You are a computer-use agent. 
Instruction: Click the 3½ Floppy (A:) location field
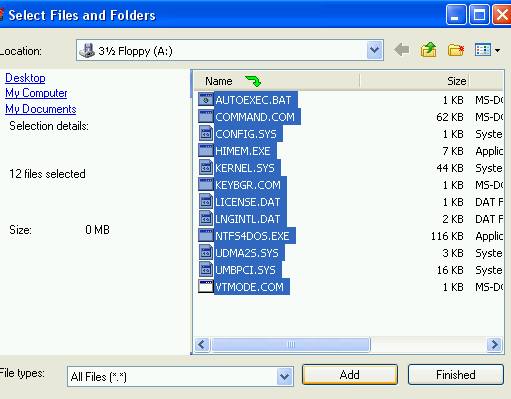pyautogui.click(x=229, y=50)
